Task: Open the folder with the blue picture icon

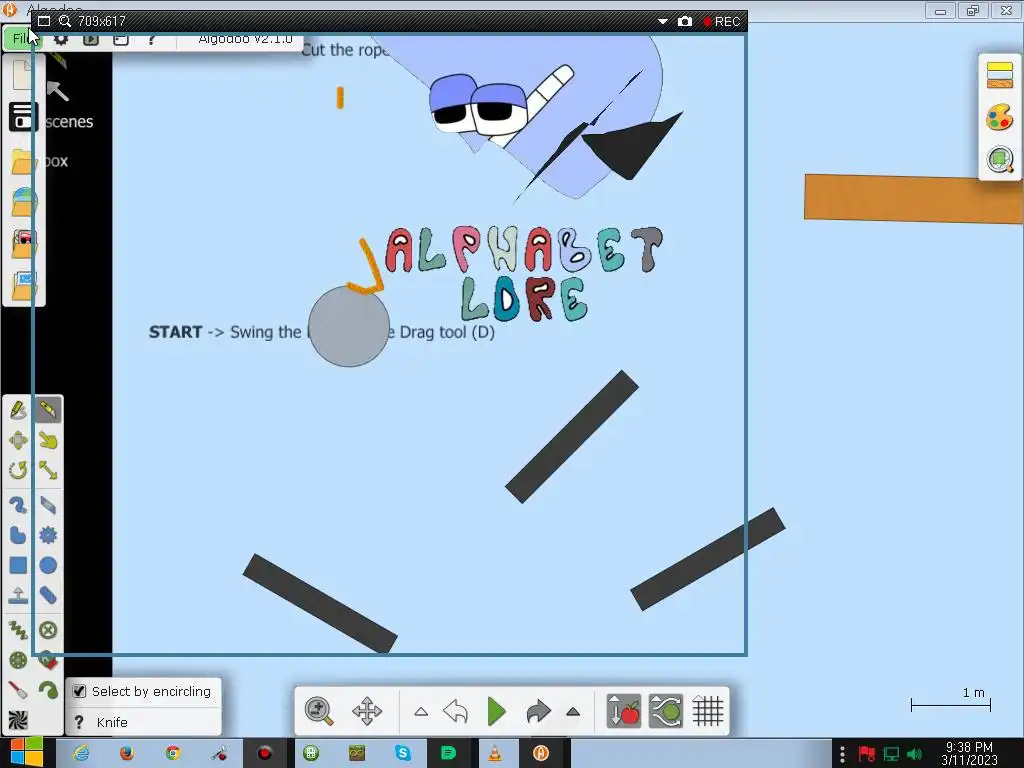Action: pyautogui.click(x=23, y=285)
